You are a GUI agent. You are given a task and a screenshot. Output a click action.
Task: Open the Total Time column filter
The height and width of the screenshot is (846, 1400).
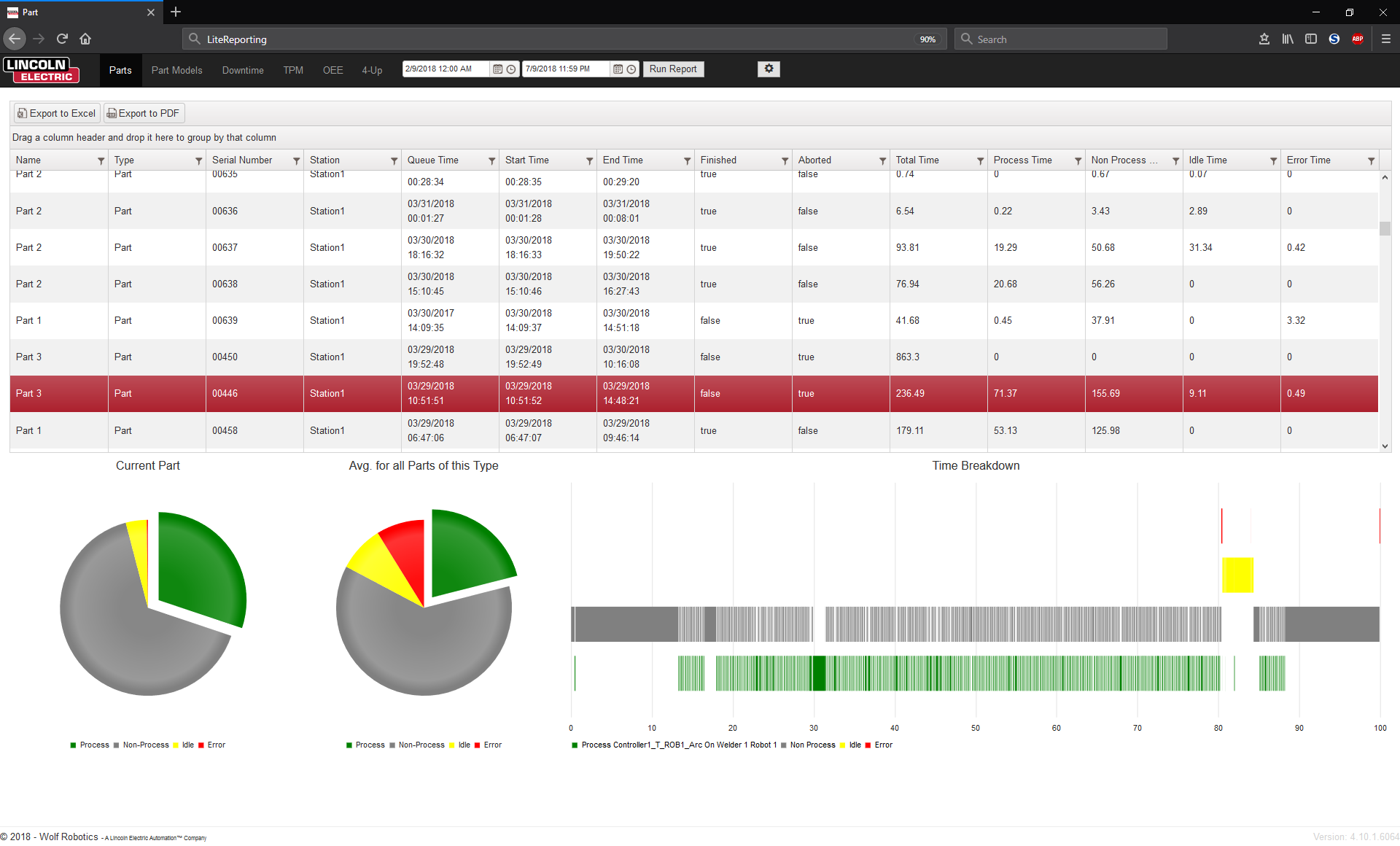pos(980,160)
